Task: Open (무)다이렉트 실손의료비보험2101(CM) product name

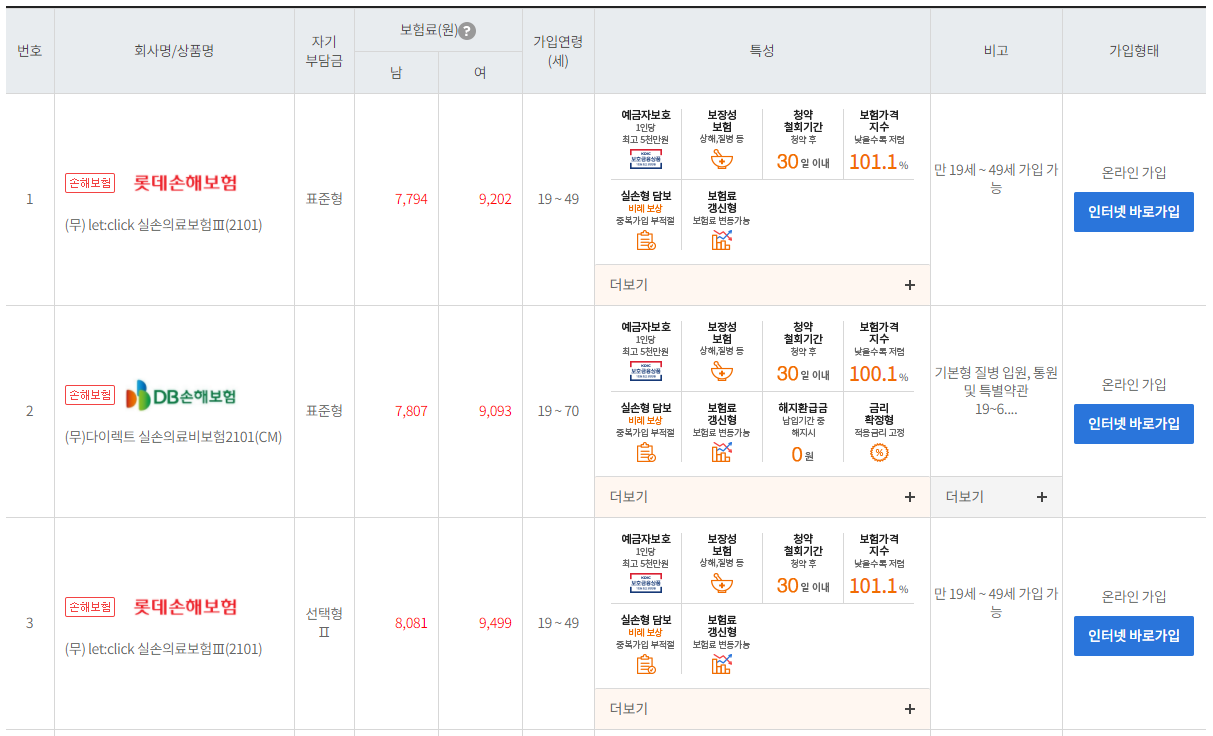Action: (x=173, y=437)
